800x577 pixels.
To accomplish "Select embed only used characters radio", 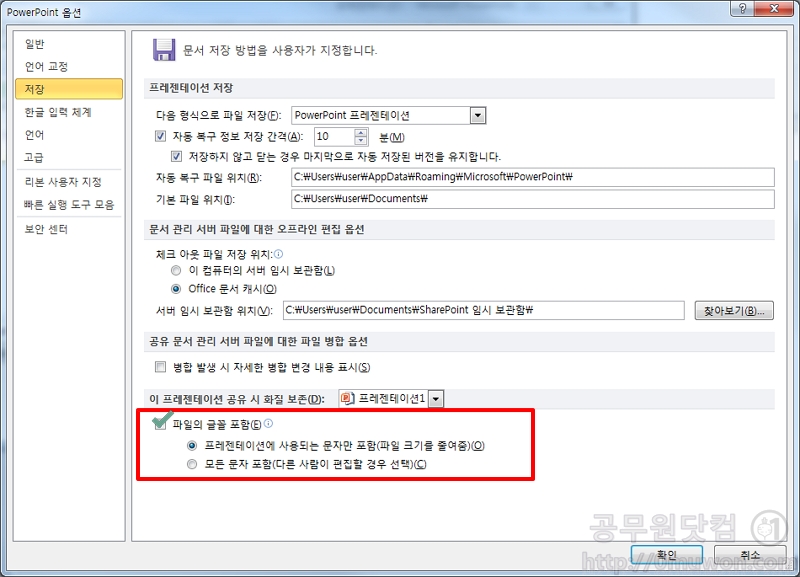I will click(192, 445).
